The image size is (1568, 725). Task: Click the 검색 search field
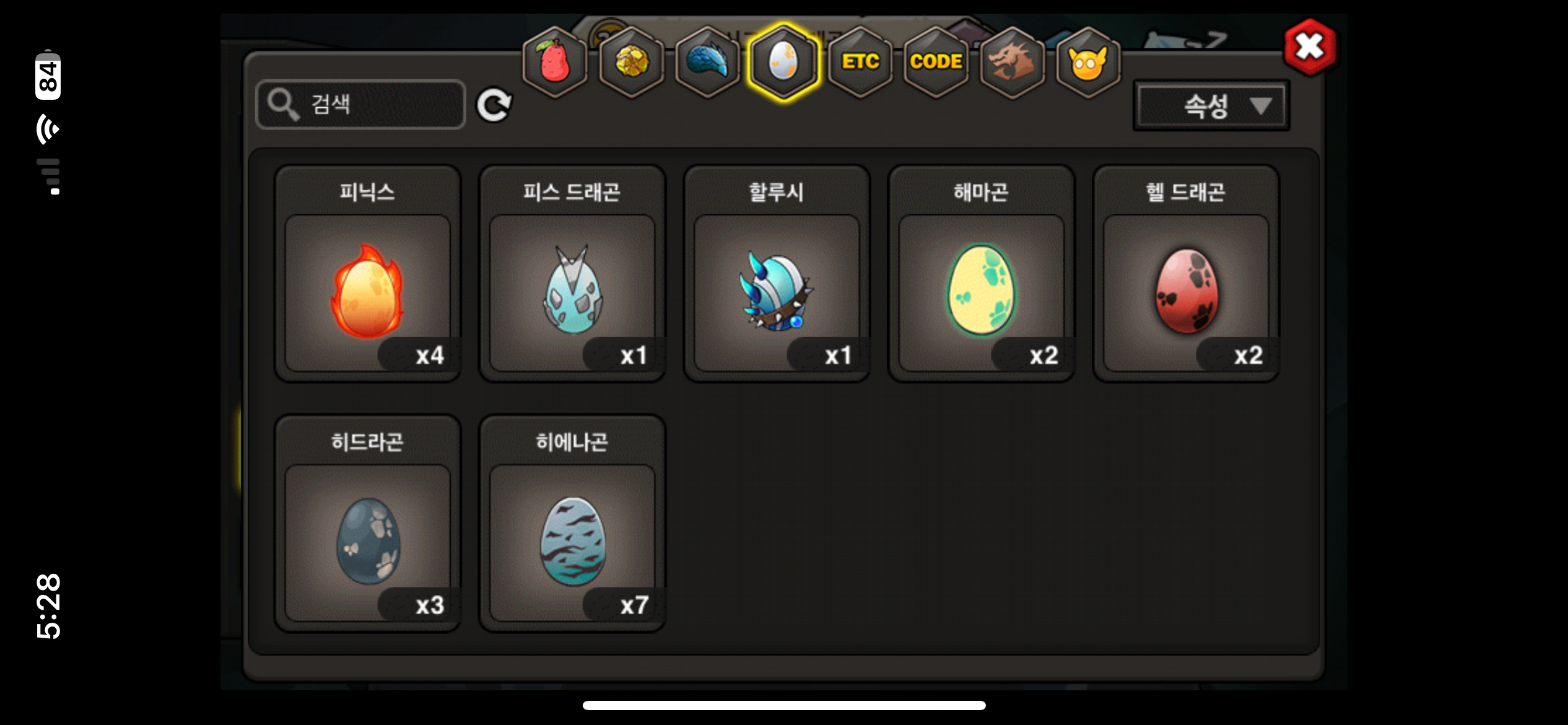pos(360,104)
